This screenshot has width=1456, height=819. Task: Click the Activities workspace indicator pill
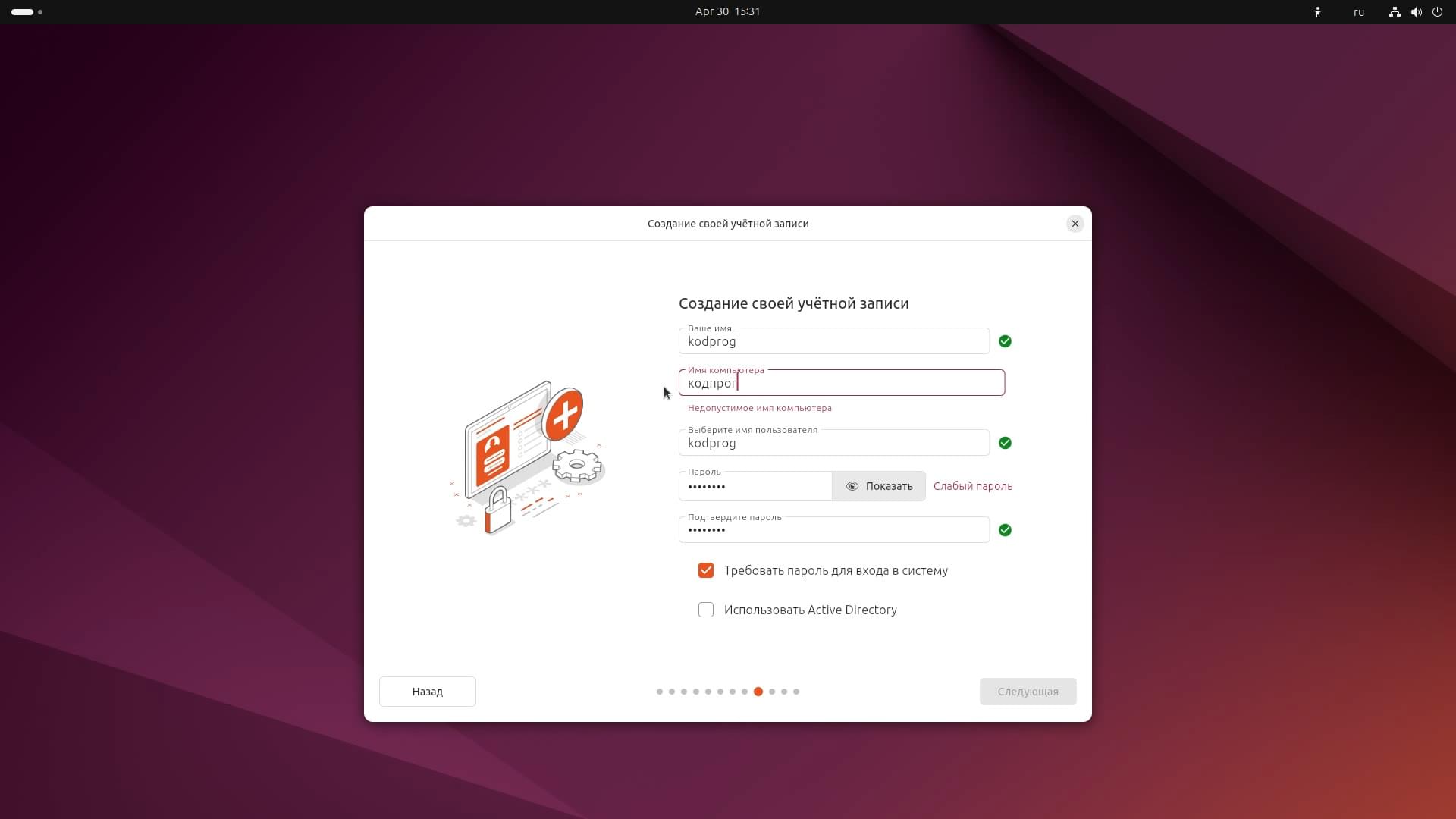click(23, 12)
